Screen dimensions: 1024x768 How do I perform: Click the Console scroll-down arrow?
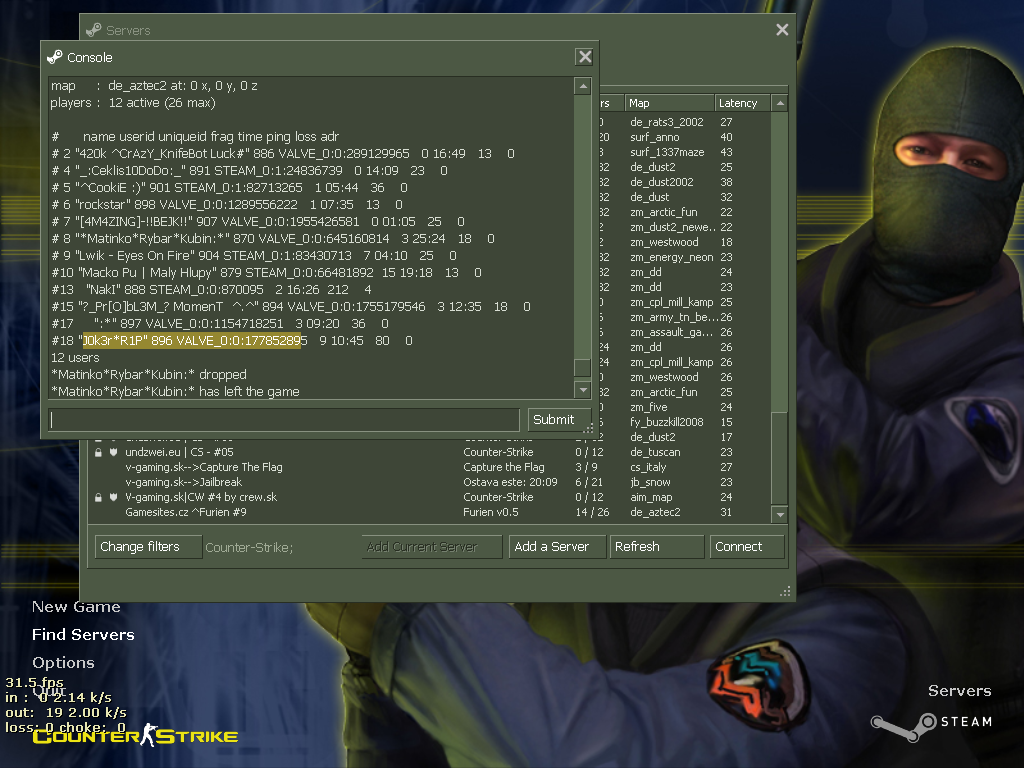[583, 390]
